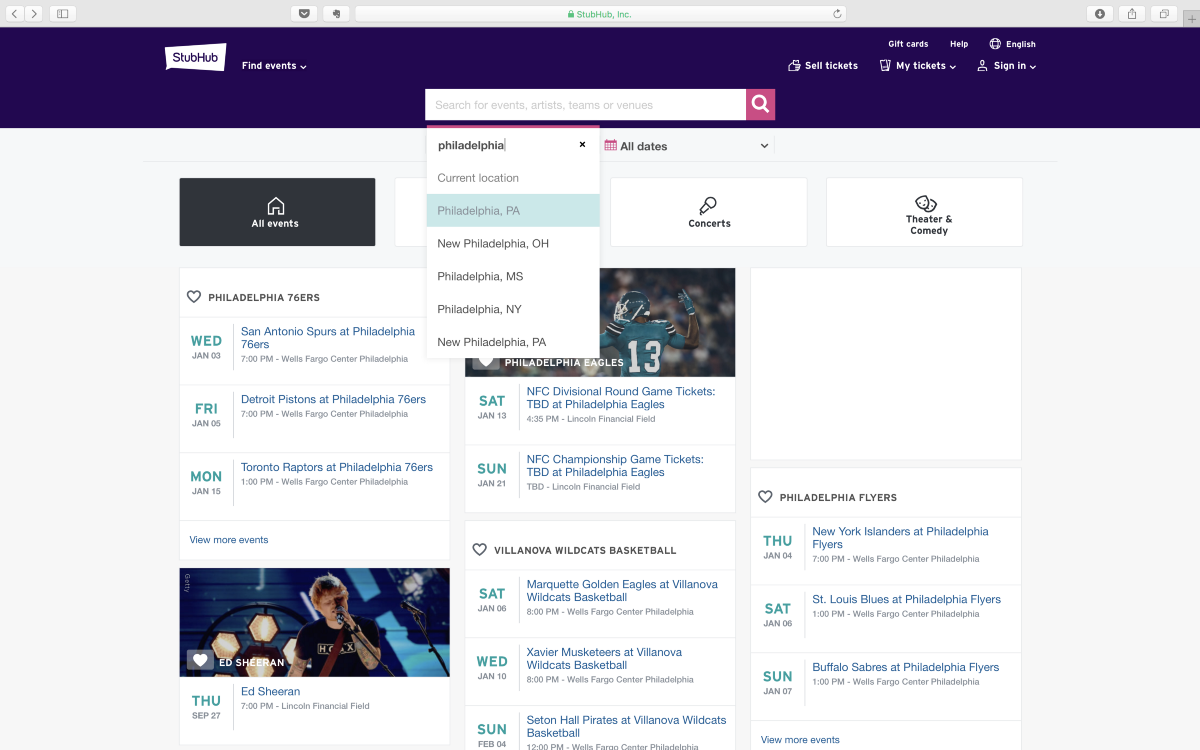Go forward with Safari forward arrow
The width and height of the screenshot is (1200, 750).
[35, 14]
